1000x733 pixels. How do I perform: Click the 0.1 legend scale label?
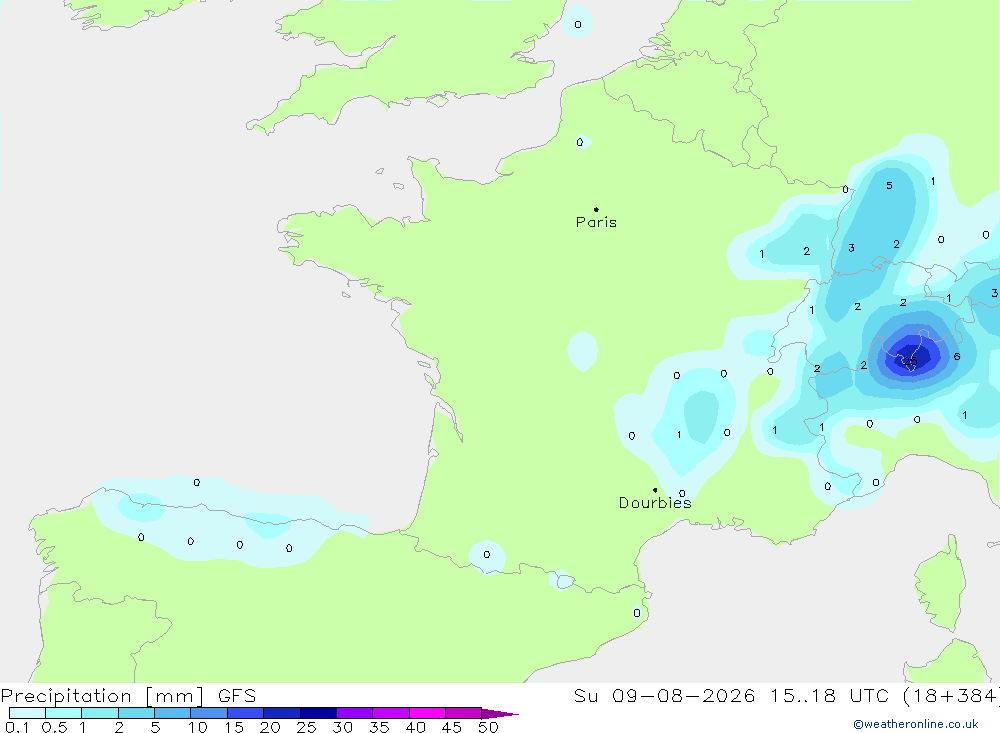(x=17, y=727)
